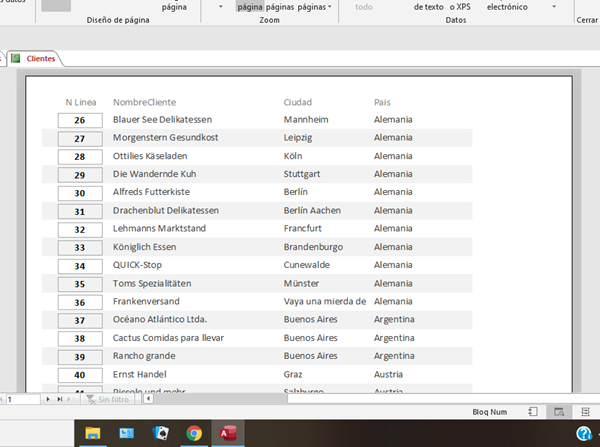Go to next page navigation arrow
This screenshot has height=447, width=600.
point(48,399)
